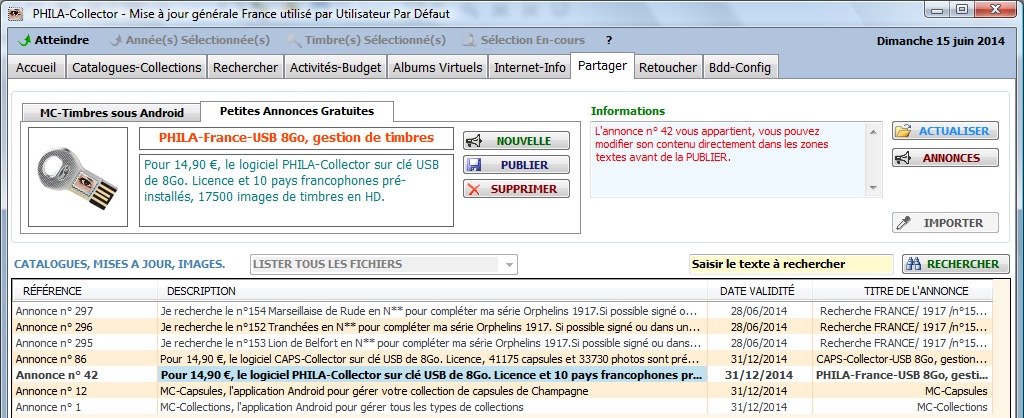Click the floppy disk icon on PUBLIER
The image size is (1024, 418).
[x=474, y=165]
